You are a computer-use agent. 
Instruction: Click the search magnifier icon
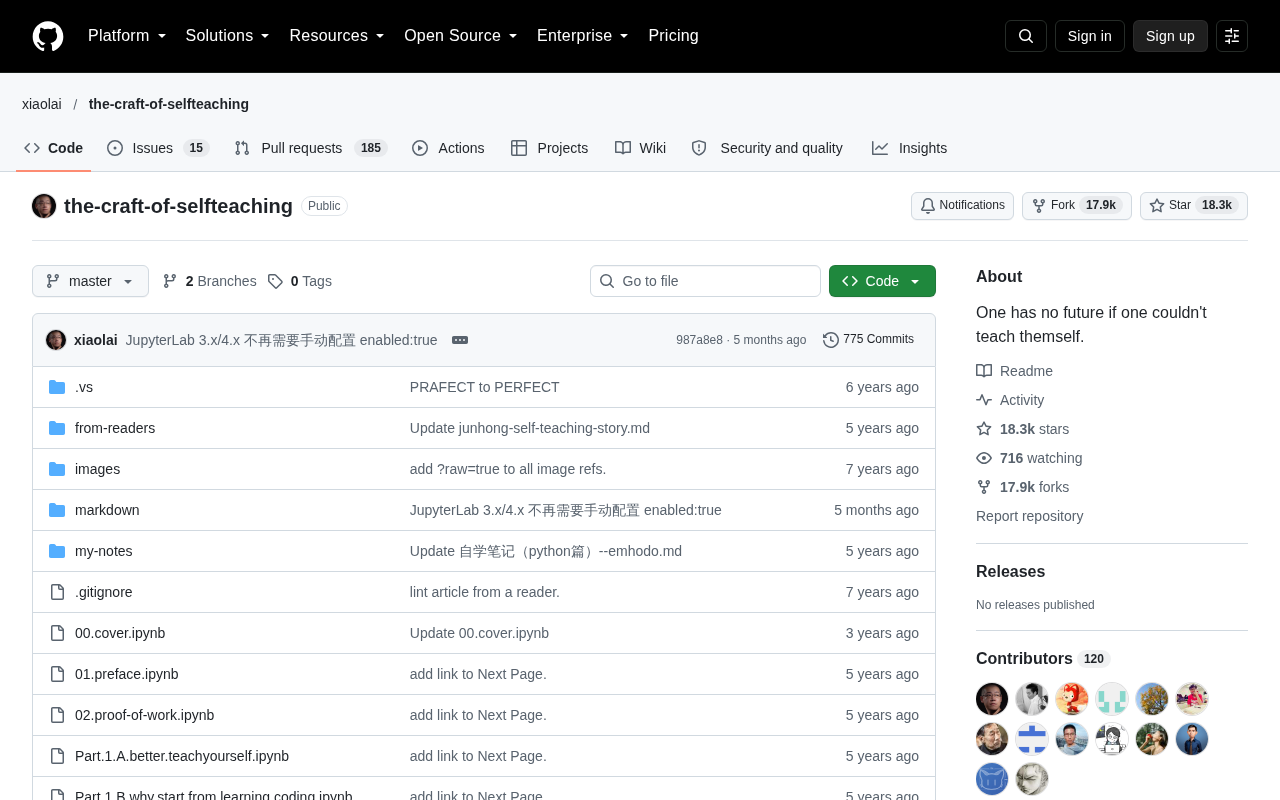point(1026,36)
